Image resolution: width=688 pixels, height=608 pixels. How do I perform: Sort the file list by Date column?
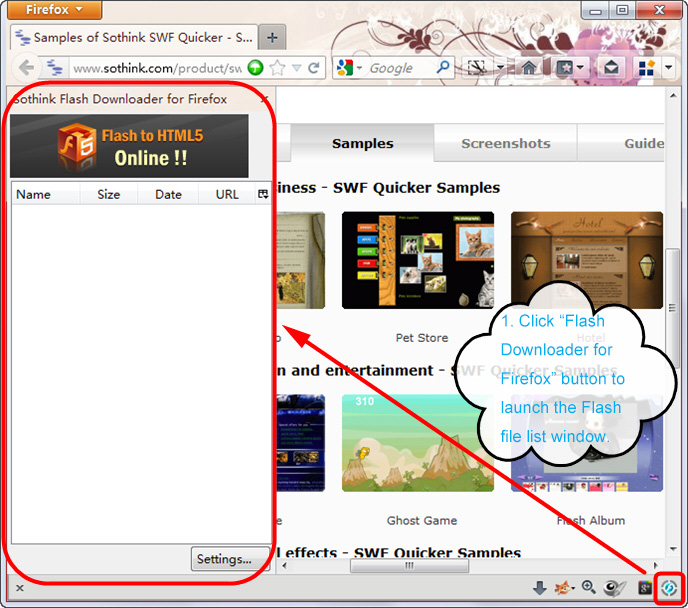tap(168, 194)
